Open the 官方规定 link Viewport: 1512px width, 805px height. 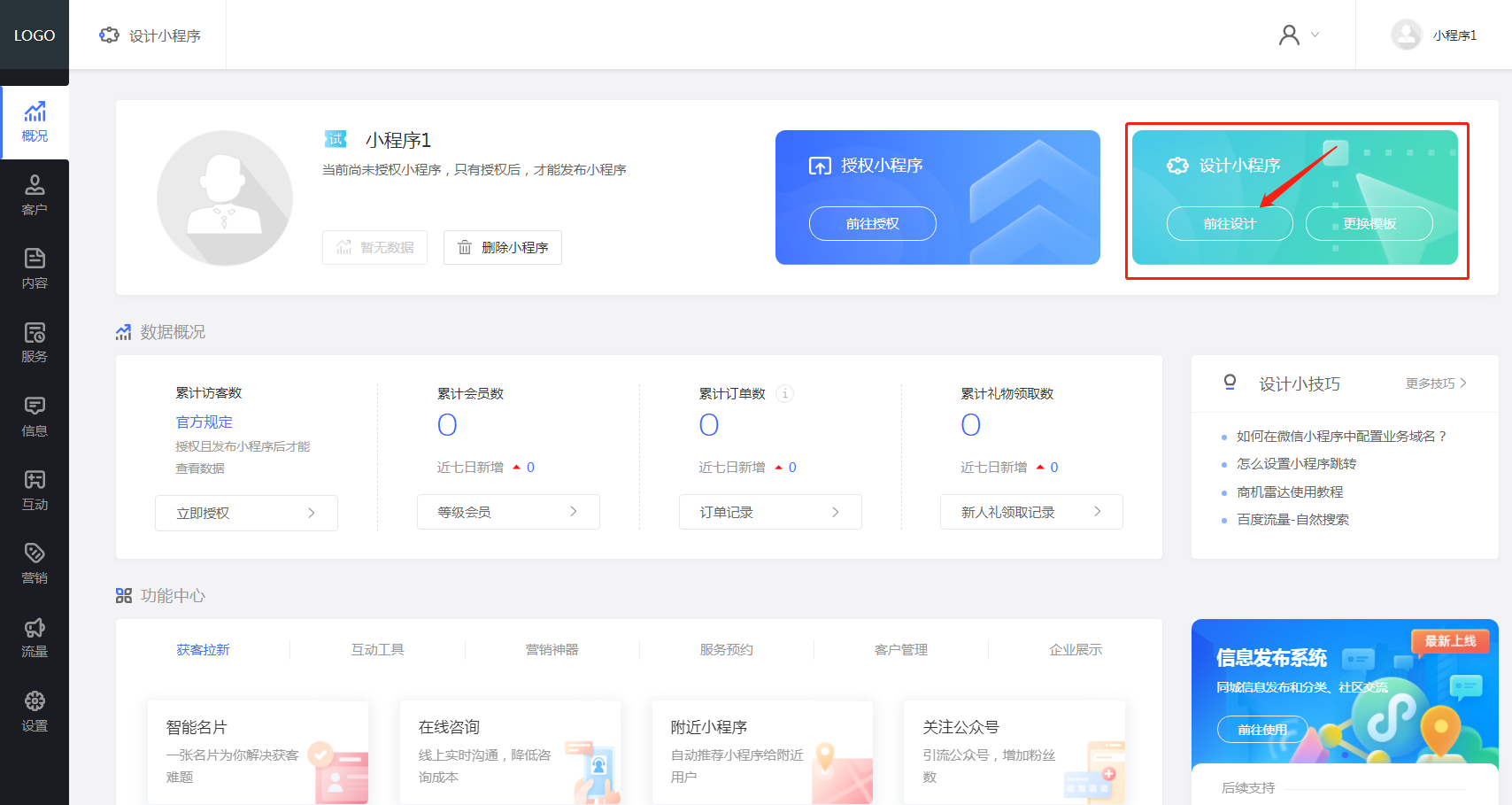click(x=204, y=422)
